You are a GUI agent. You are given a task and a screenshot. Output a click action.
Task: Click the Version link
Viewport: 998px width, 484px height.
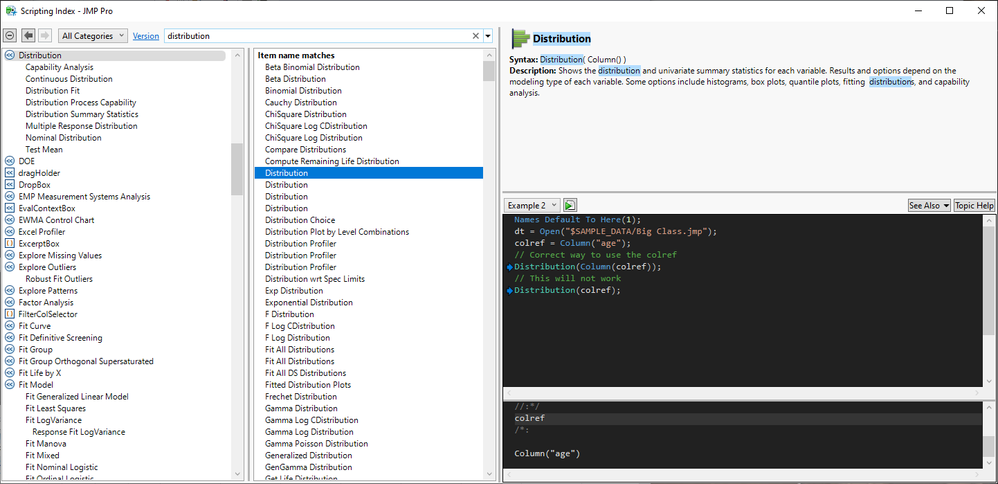click(146, 36)
